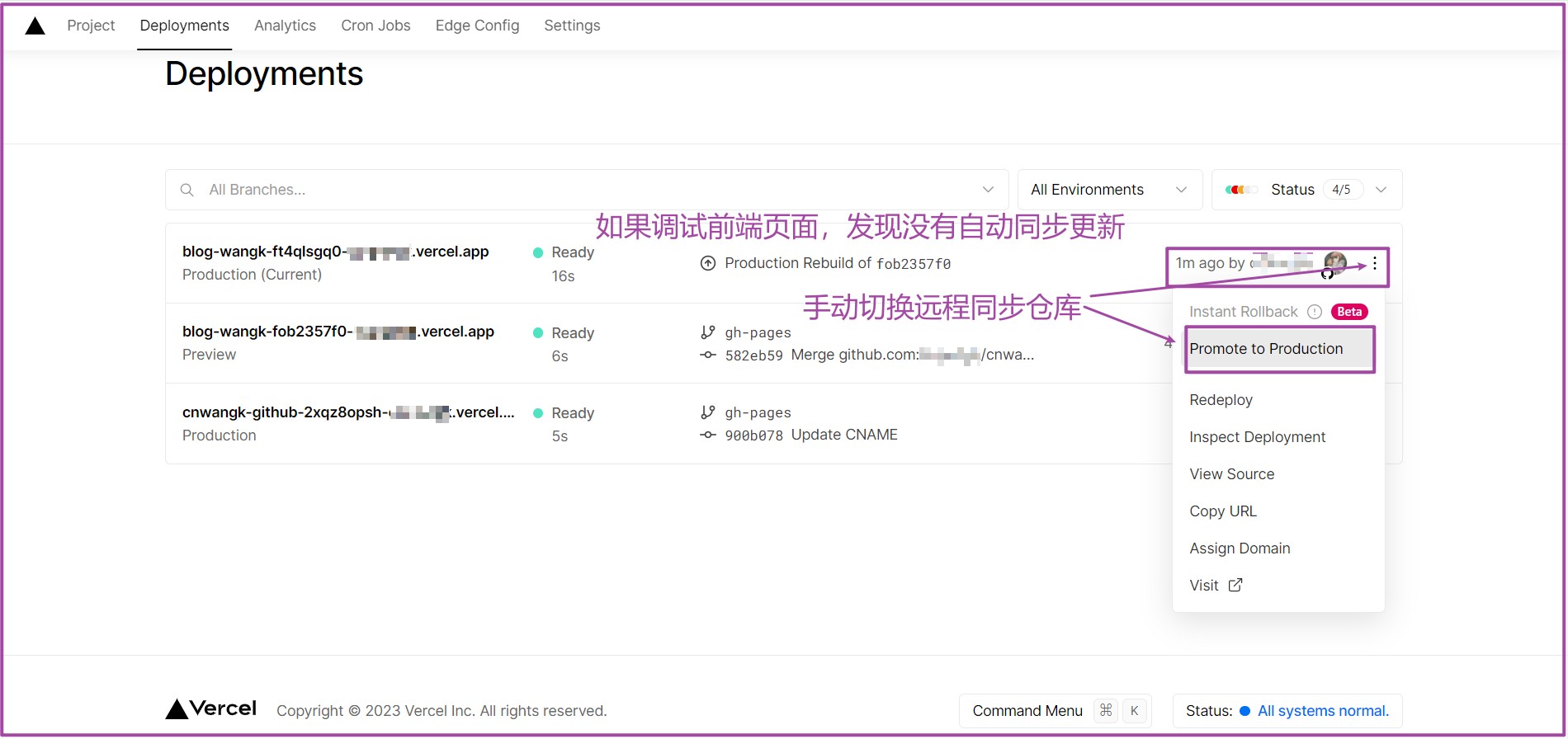Click the three-dot menu on first deployment

[x=1374, y=264]
